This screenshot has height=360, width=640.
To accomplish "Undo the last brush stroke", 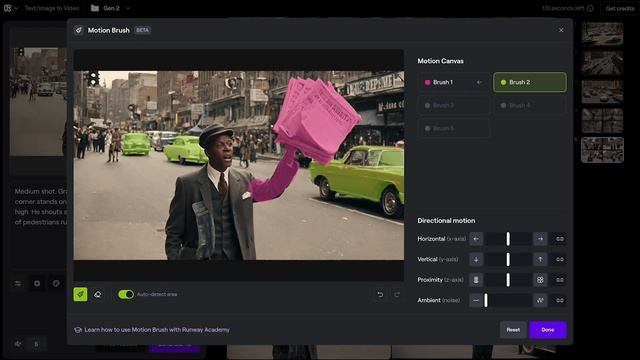I will point(380,294).
